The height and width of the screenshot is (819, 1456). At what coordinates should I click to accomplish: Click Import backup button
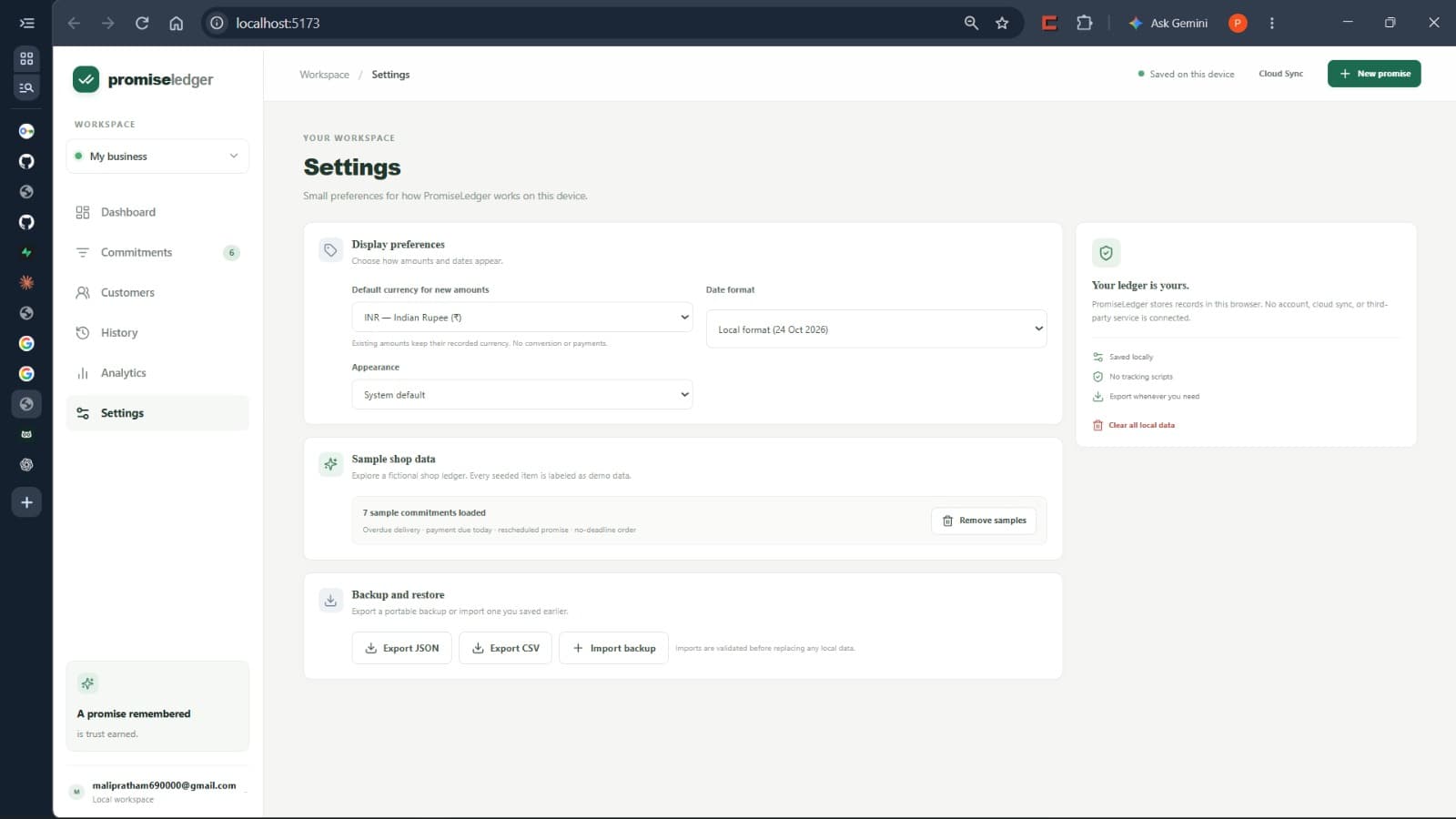[613, 648]
